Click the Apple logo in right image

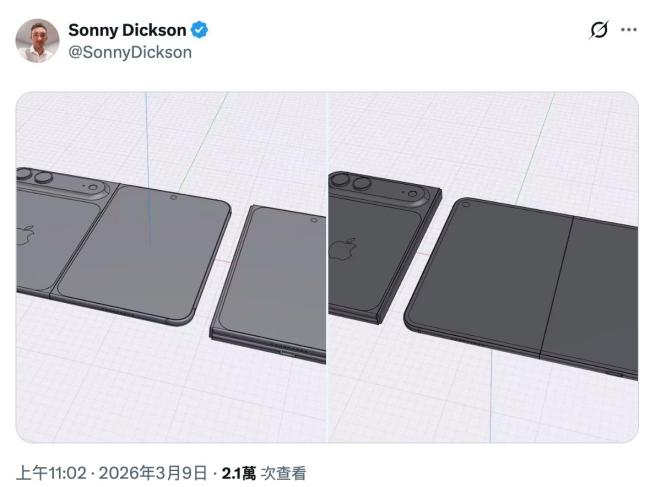tap(343, 249)
